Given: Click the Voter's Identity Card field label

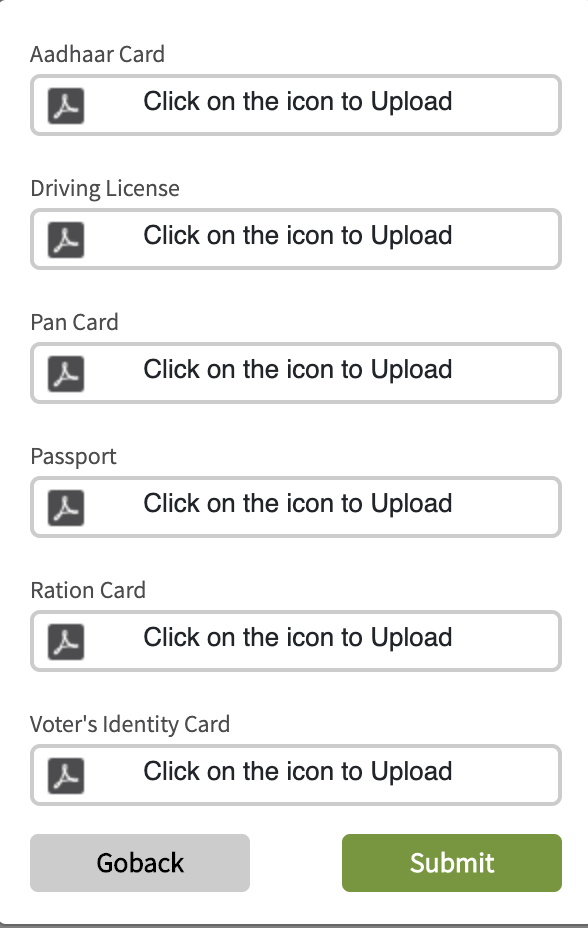Looking at the screenshot, I should click(x=130, y=724).
